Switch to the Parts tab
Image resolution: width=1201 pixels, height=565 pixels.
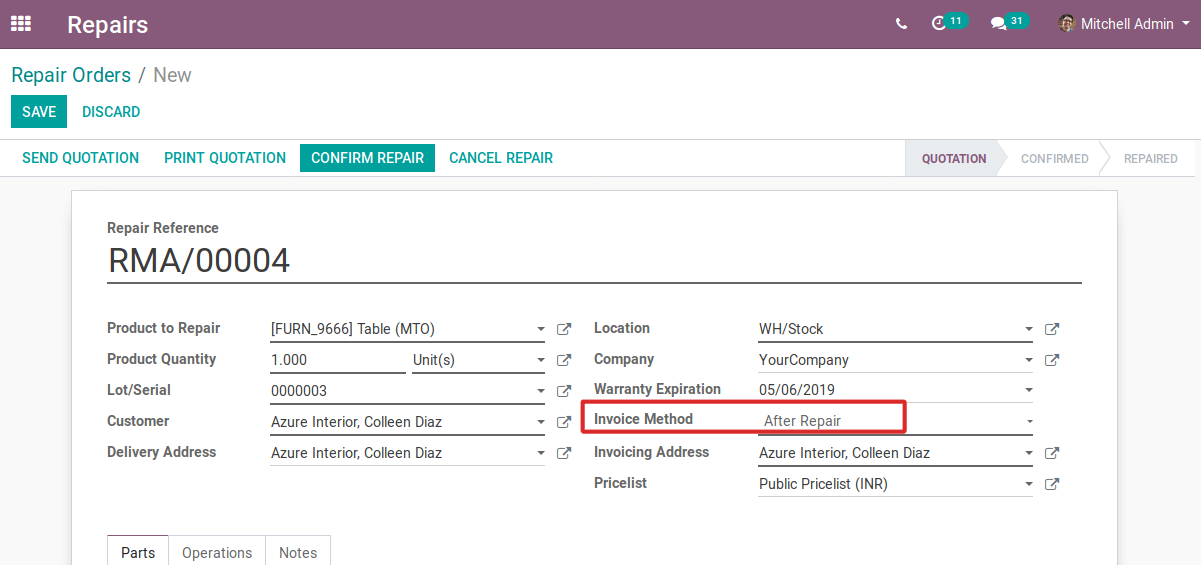tap(138, 552)
